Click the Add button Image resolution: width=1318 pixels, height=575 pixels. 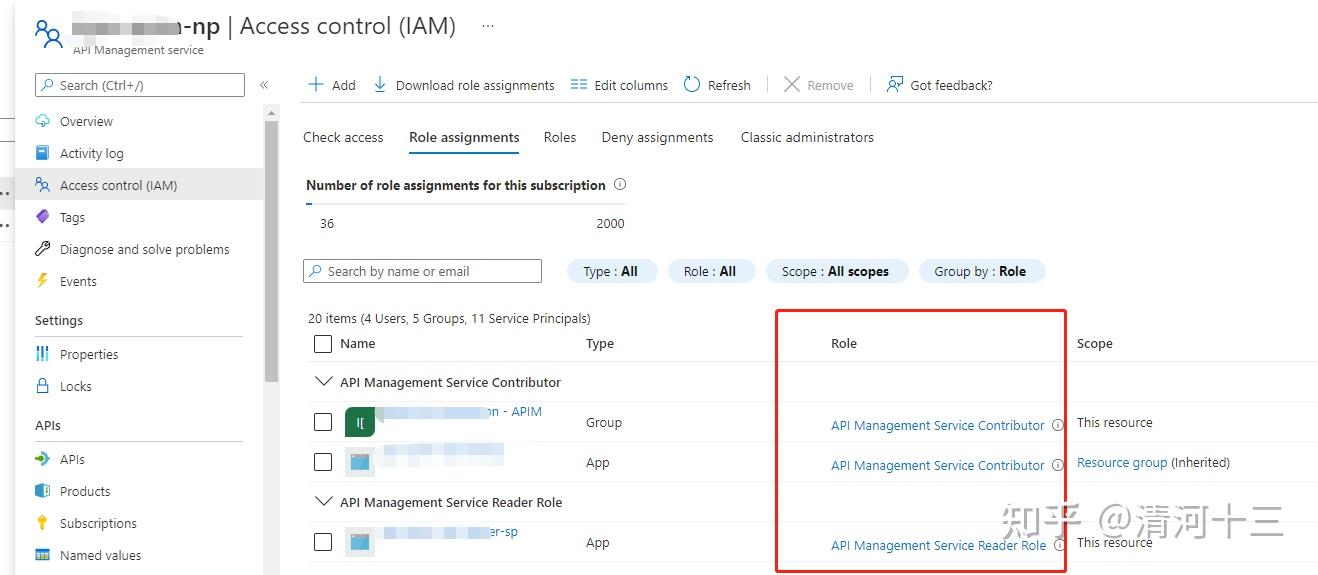332,85
